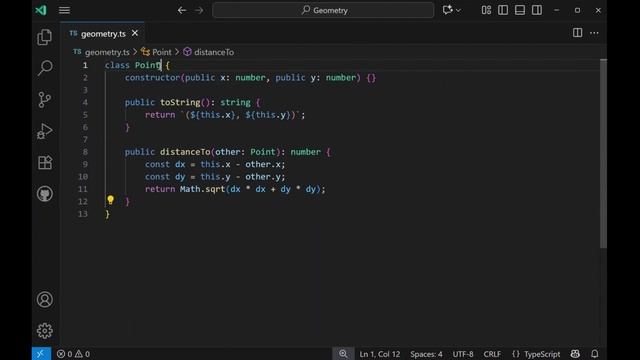This screenshot has width=640, height=360.
Task: Click the lightbulb code action on line 12
Action: pyautogui.click(x=110, y=200)
